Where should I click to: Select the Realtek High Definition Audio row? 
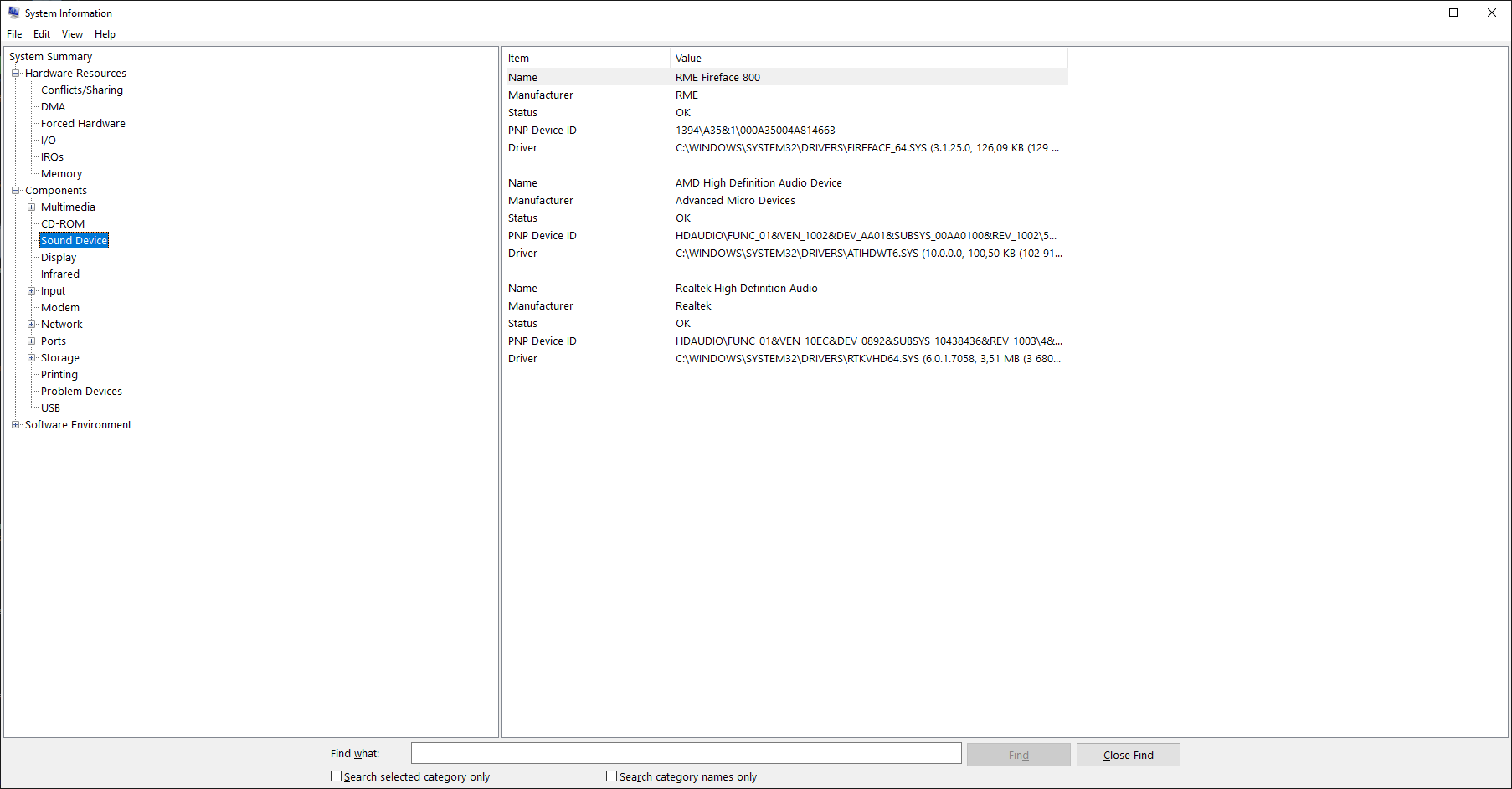point(785,288)
